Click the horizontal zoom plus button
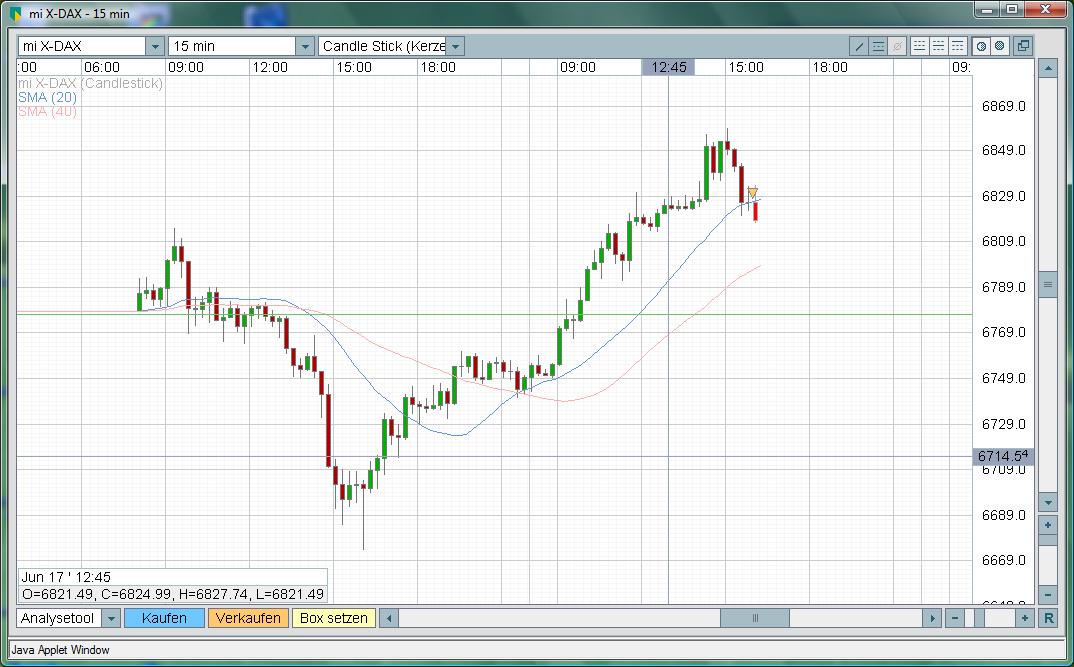The image size is (1074, 667). pyautogui.click(x=1025, y=618)
